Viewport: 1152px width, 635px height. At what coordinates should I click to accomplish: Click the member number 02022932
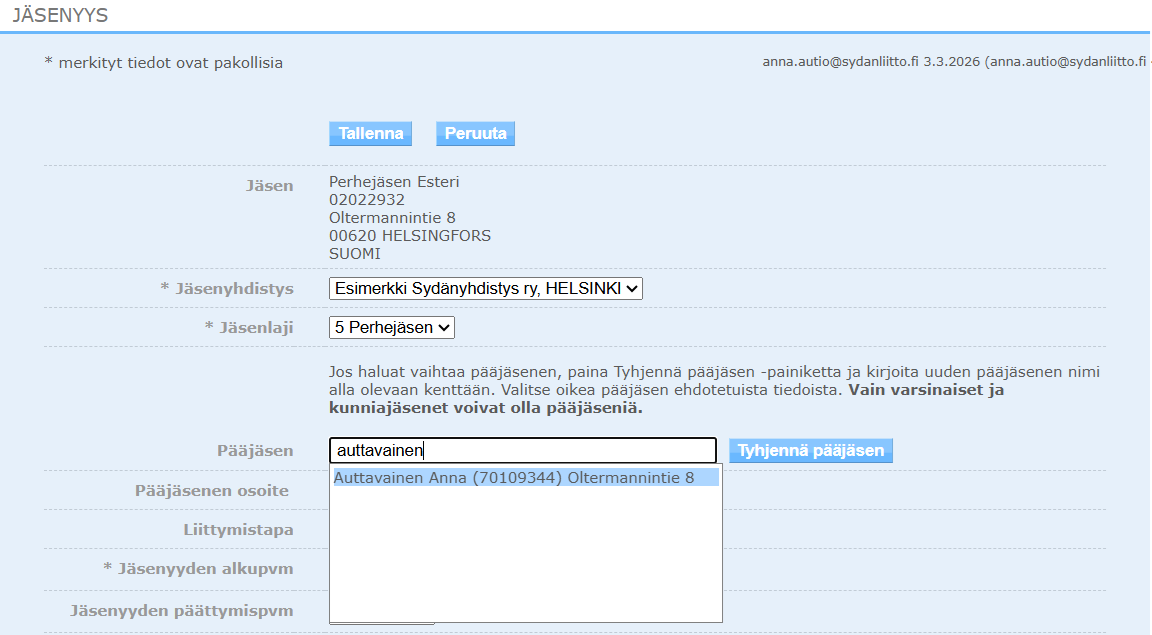tap(367, 200)
